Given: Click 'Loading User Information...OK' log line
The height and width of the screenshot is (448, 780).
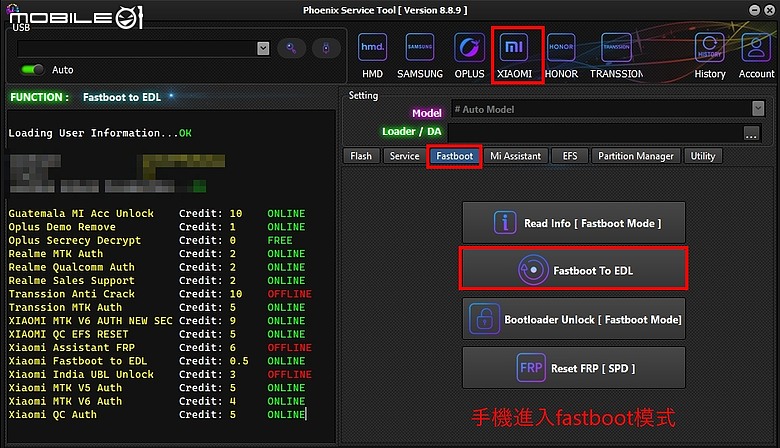Looking at the screenshot, I should [x=100, y=133].
